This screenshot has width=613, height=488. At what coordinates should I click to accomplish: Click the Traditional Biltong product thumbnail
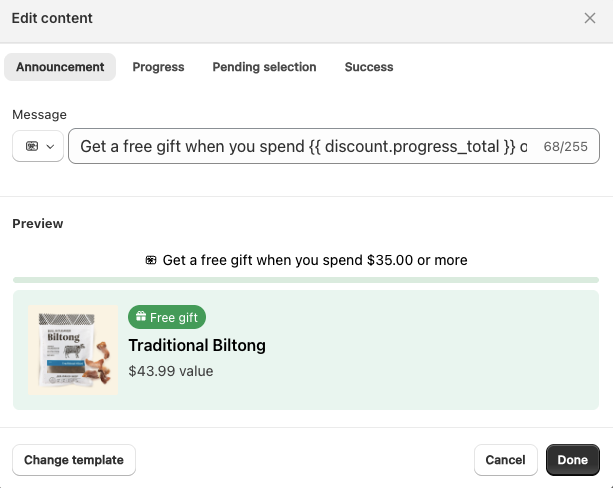(73, 350)
